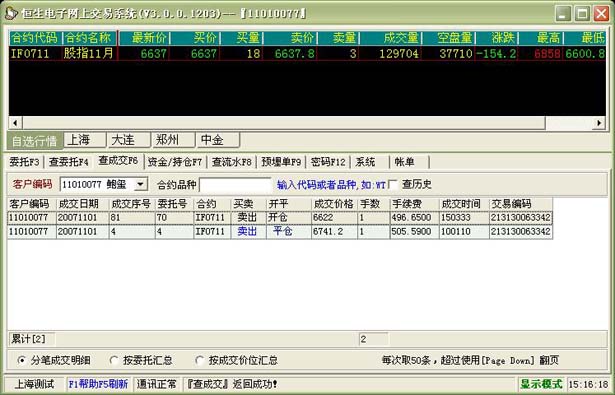Sort by the 成交价格 column header
The width and height of the screenshot is (615, 395).
pos(334,204)
